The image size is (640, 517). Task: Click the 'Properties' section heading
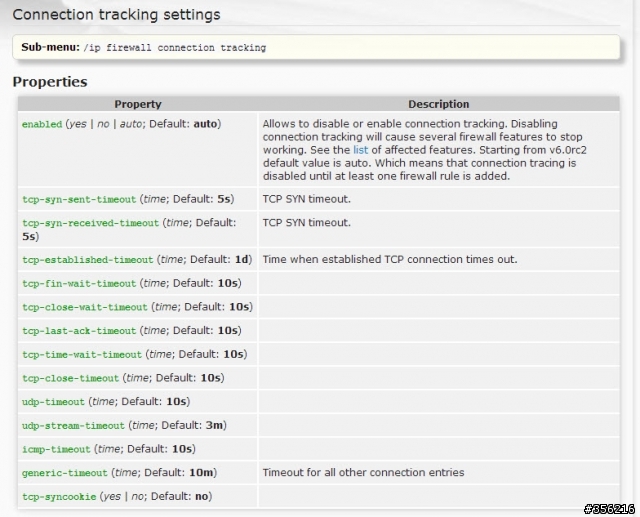pos(50,82)
